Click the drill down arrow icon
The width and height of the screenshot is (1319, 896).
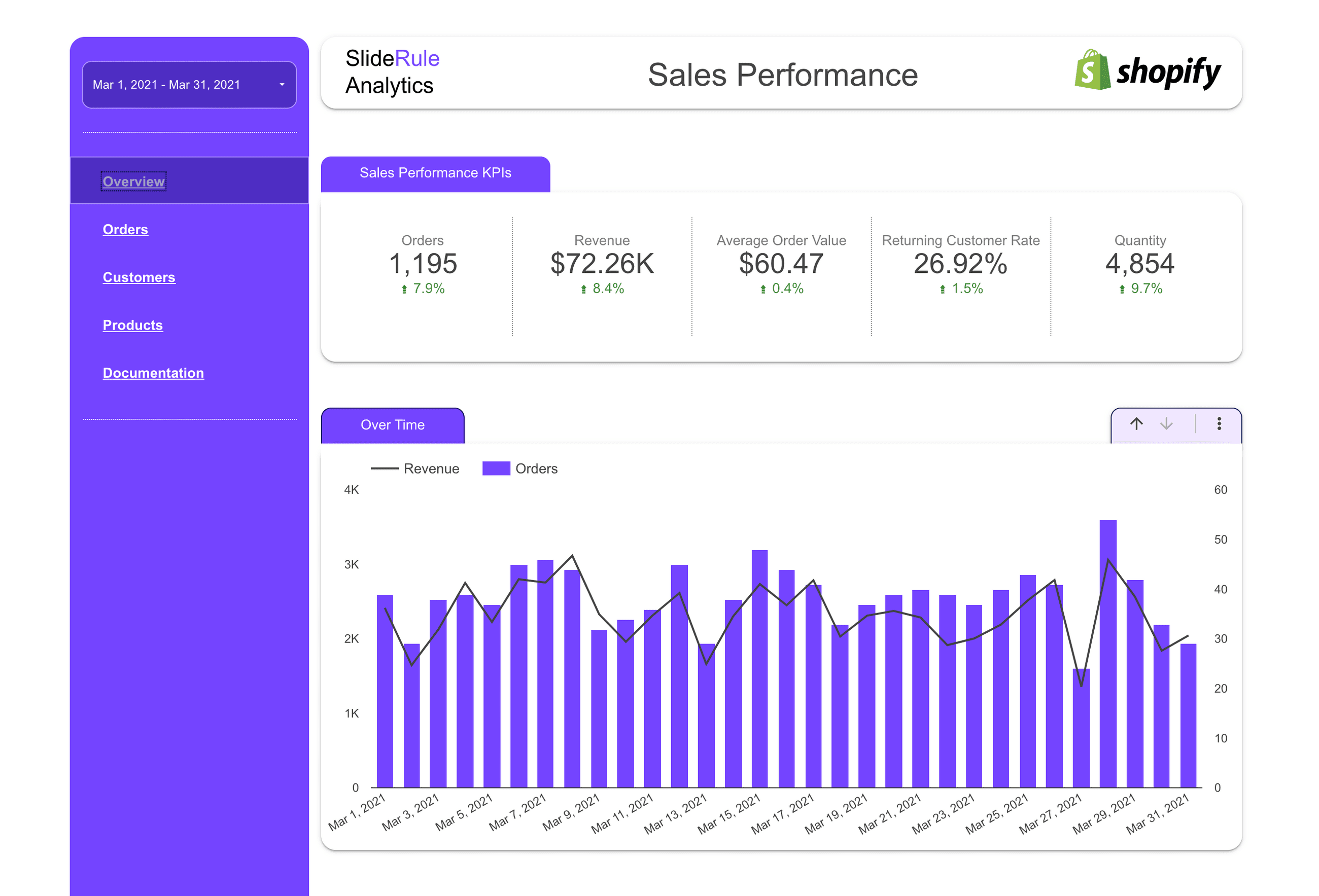coord(1166,424)
